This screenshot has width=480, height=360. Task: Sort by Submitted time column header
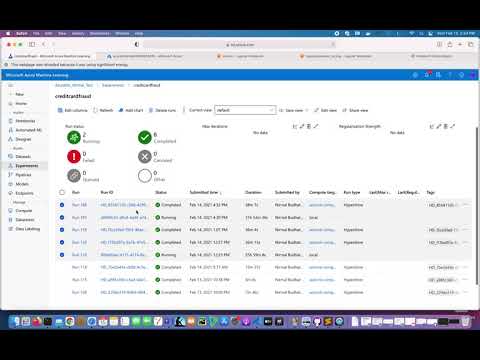205,192
